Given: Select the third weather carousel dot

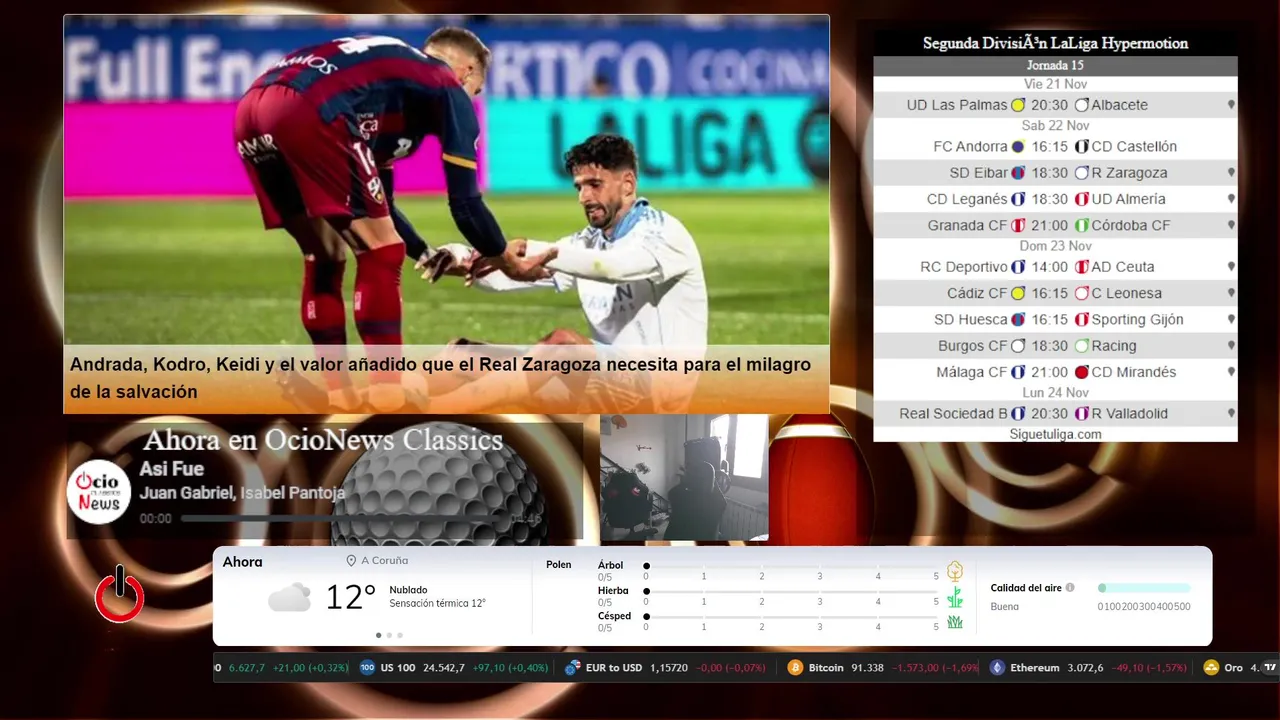Looking at the screenshot, I should (x=400, y=635).
